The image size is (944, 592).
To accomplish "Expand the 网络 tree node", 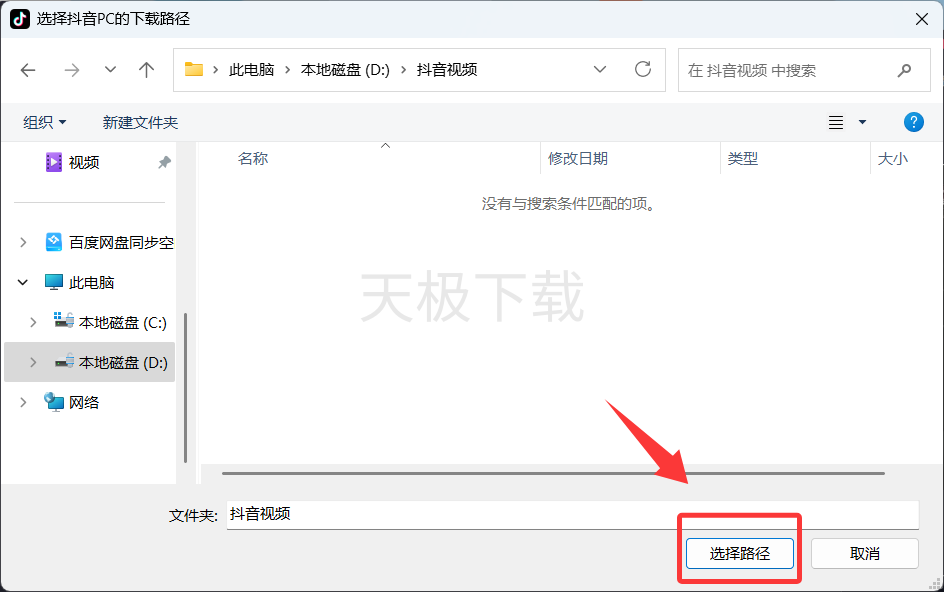I will click(23, 402).
